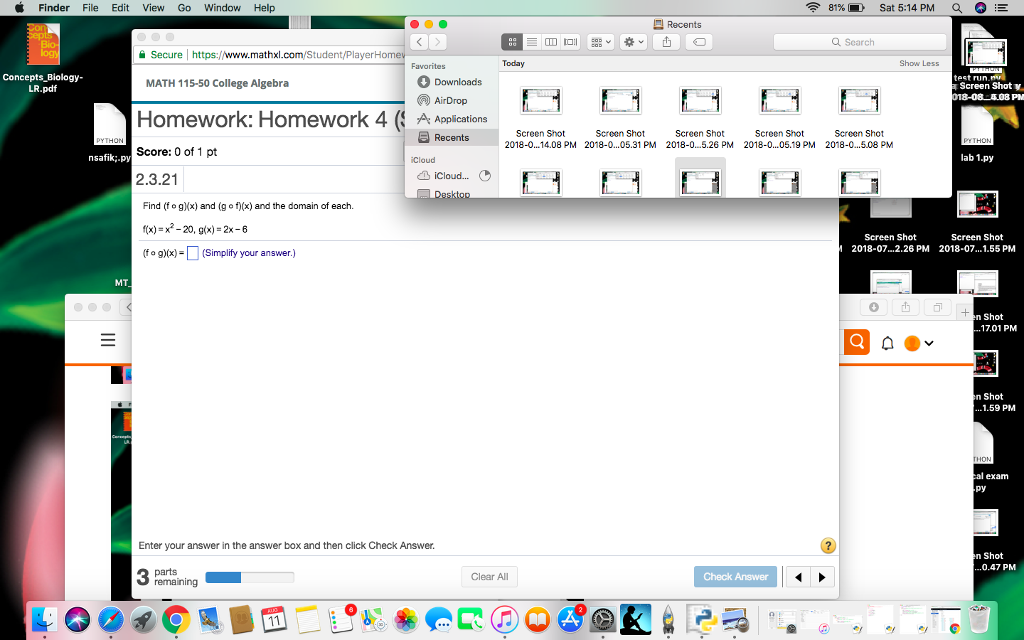
Task: Switch Finder to list view
Action: coord(532,42)
